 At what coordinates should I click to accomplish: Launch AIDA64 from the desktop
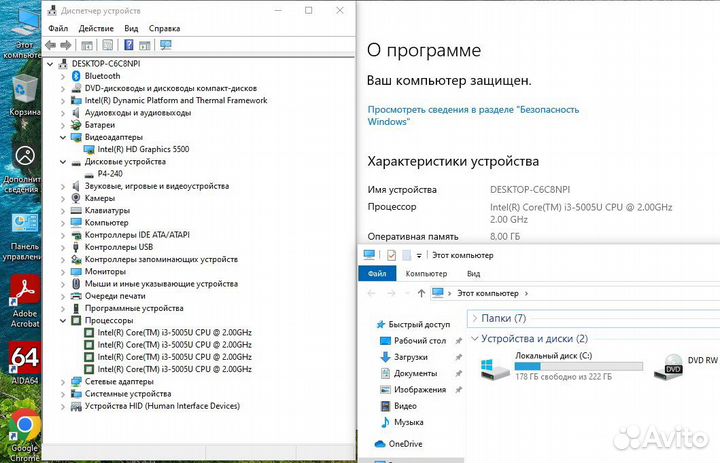click(25, 363)
